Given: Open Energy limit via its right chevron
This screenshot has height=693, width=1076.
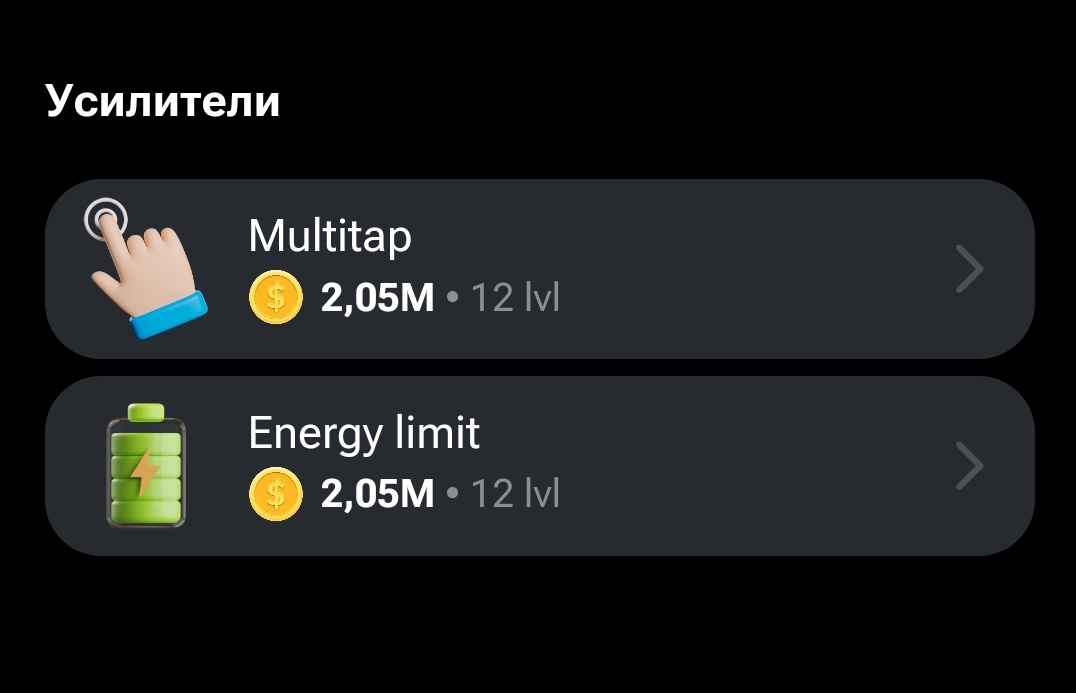Looking at the screenshot, I should [970, 466].
